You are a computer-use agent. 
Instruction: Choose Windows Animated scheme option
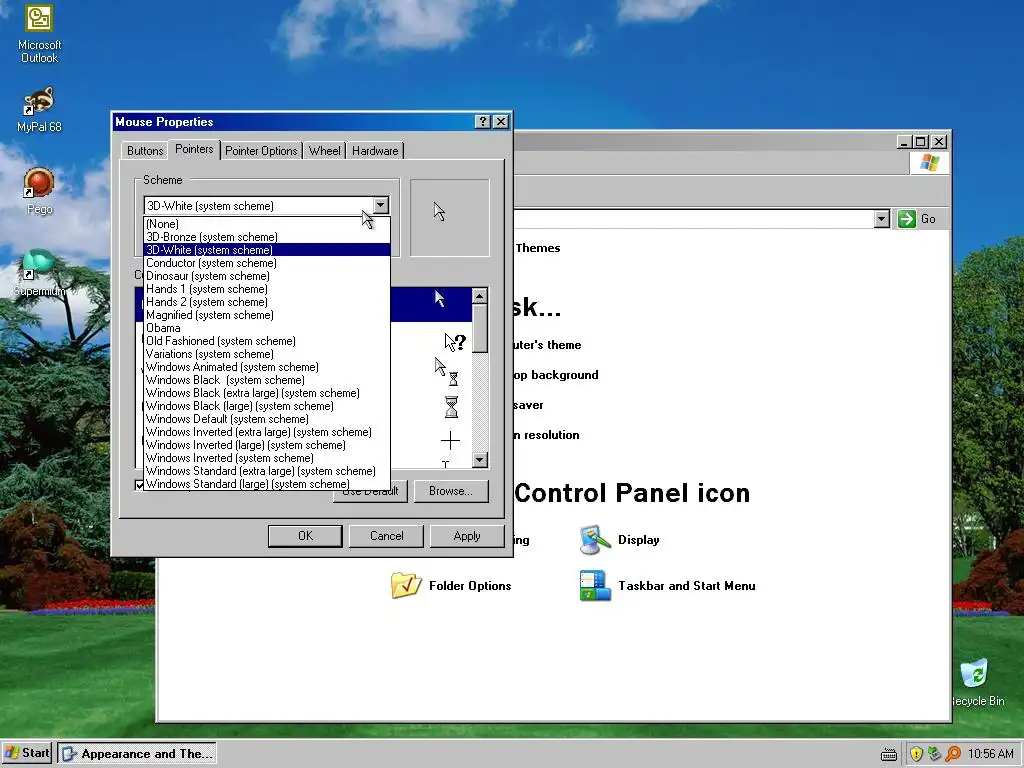click(266, 367)
